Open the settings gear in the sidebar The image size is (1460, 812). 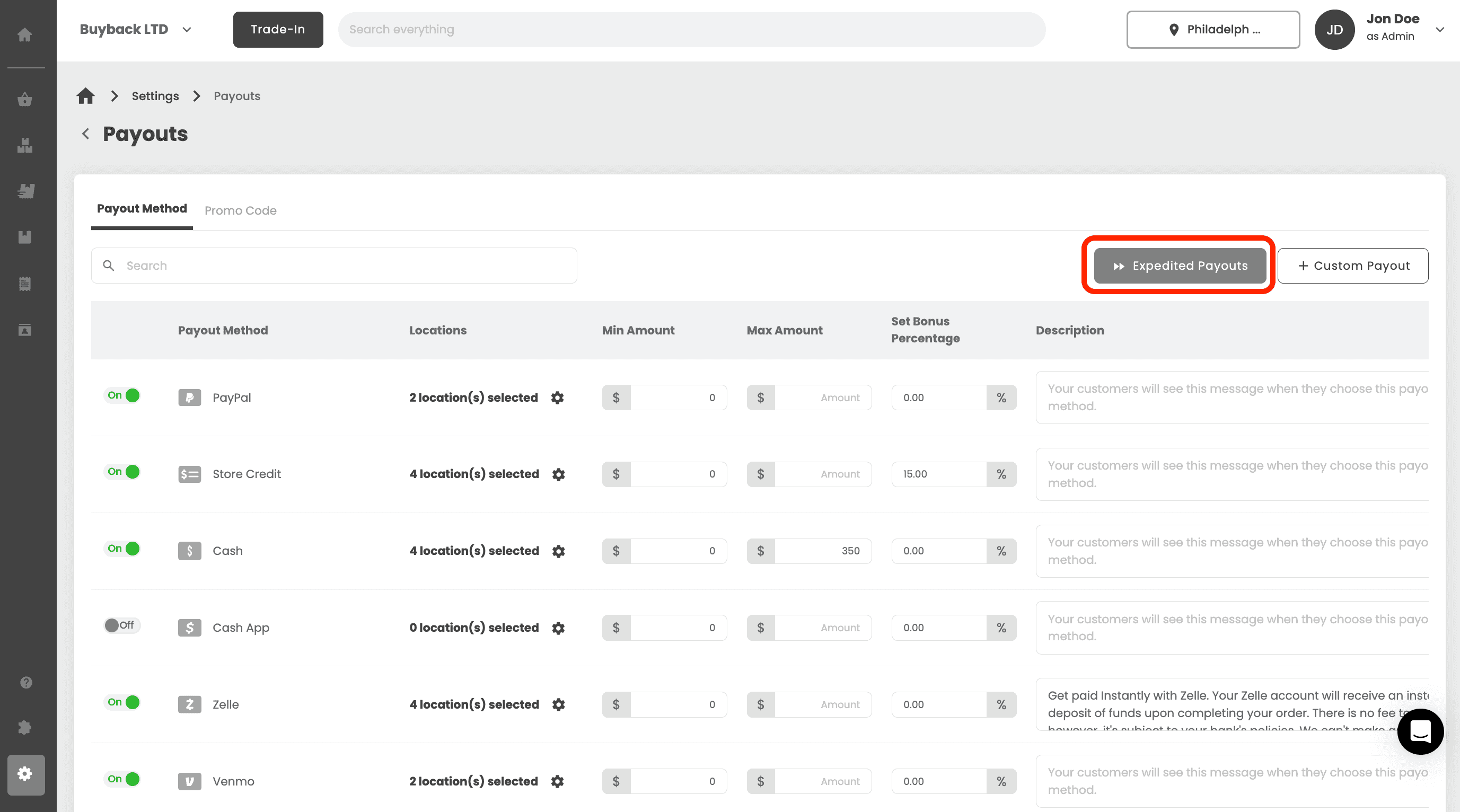click(x=25, y=774)
